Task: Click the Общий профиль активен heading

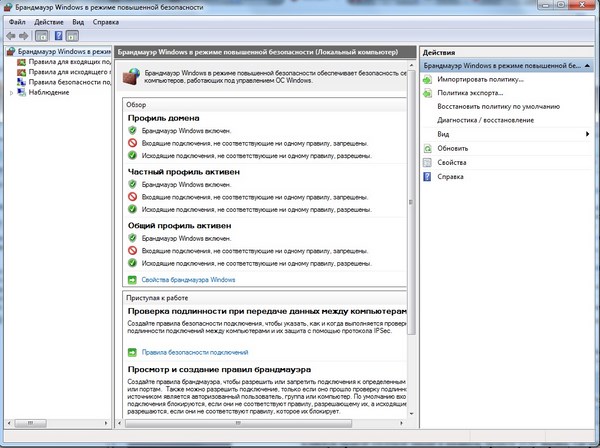Action: coord(179,226)
